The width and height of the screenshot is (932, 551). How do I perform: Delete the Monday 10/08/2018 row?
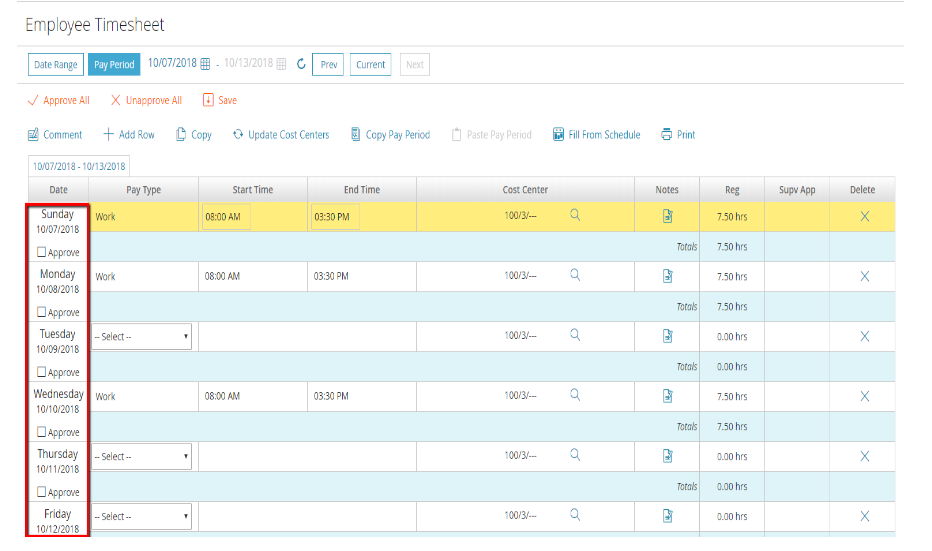865,276
